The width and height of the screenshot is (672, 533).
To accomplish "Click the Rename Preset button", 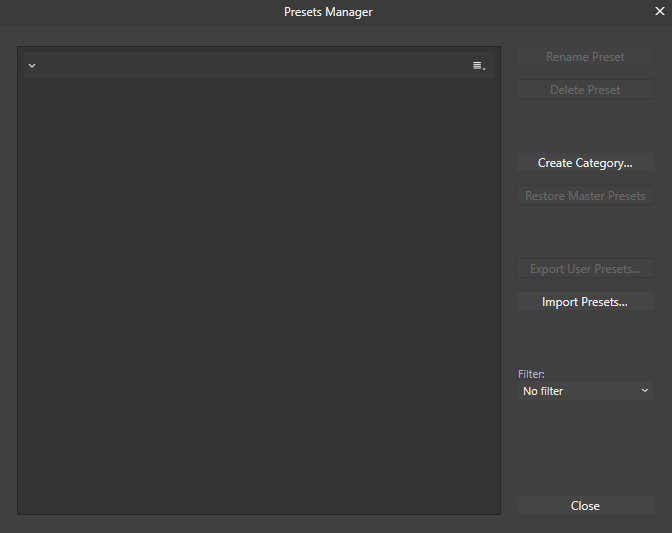I will [585, 57].
